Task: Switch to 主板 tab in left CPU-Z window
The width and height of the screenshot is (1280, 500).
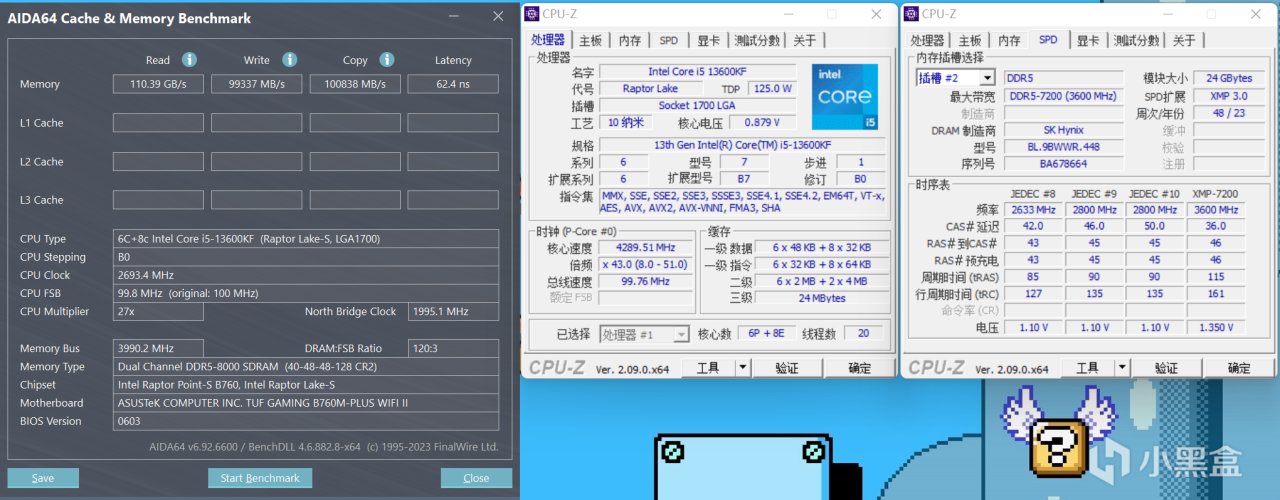Action: pos(590,40)
